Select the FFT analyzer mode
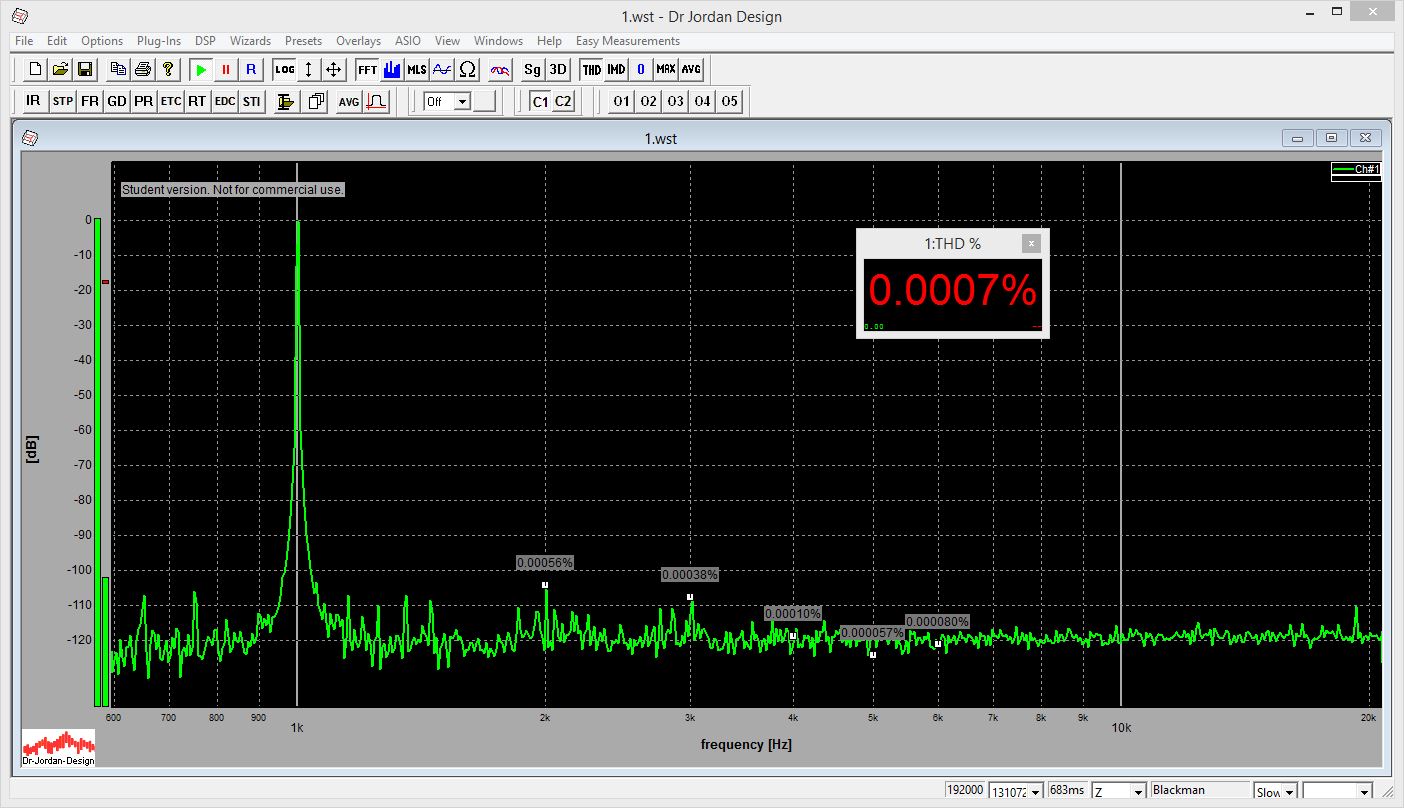Screen dimensions: 1404x808 [x=367, y=69]
